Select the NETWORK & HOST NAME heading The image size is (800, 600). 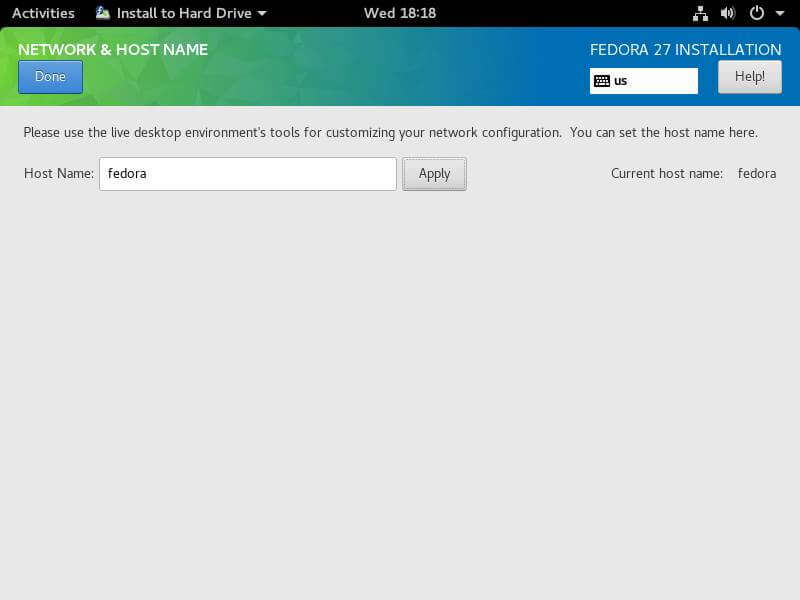[x=113, y=49]
